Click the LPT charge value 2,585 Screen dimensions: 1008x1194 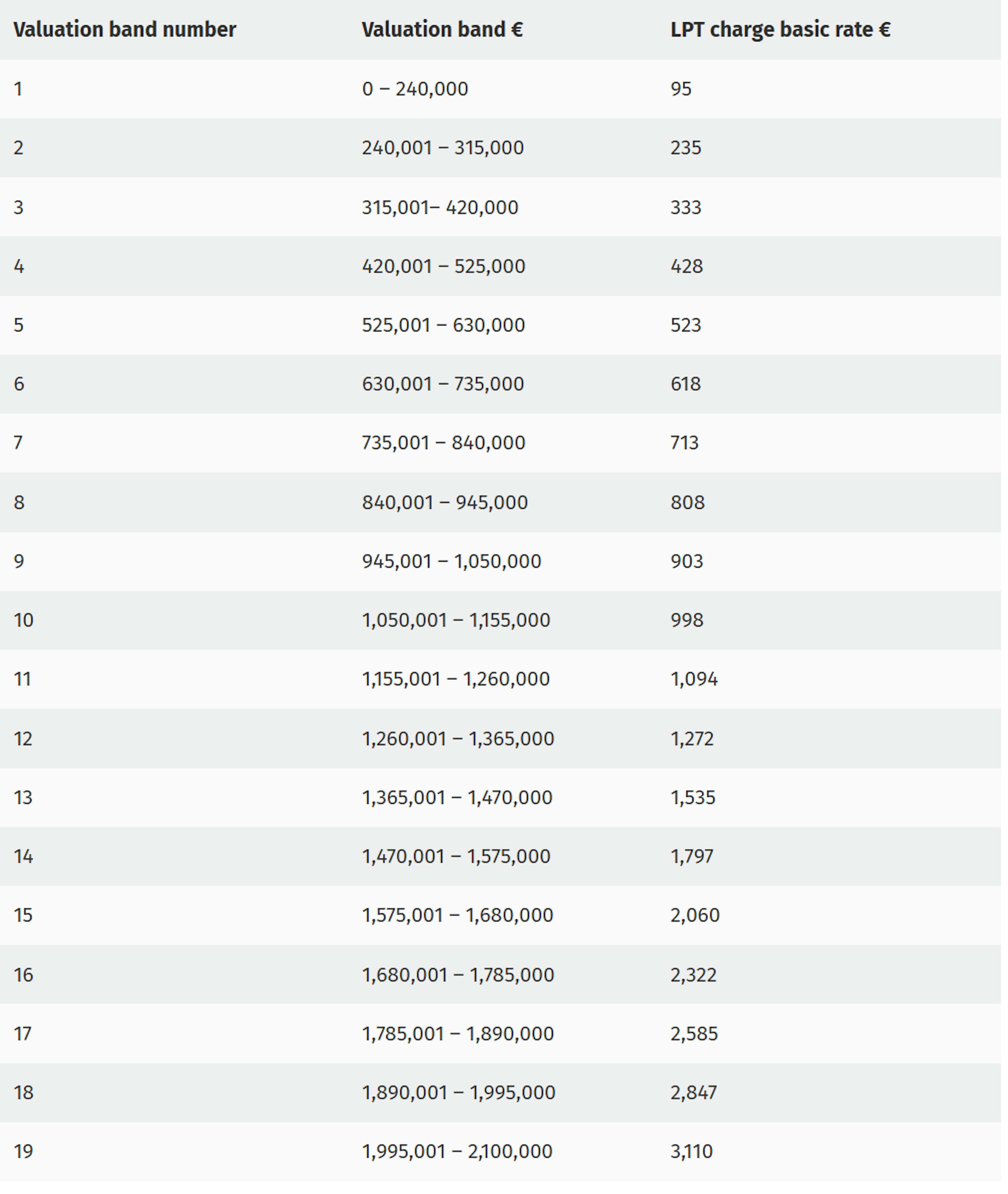pos(694,1034)
